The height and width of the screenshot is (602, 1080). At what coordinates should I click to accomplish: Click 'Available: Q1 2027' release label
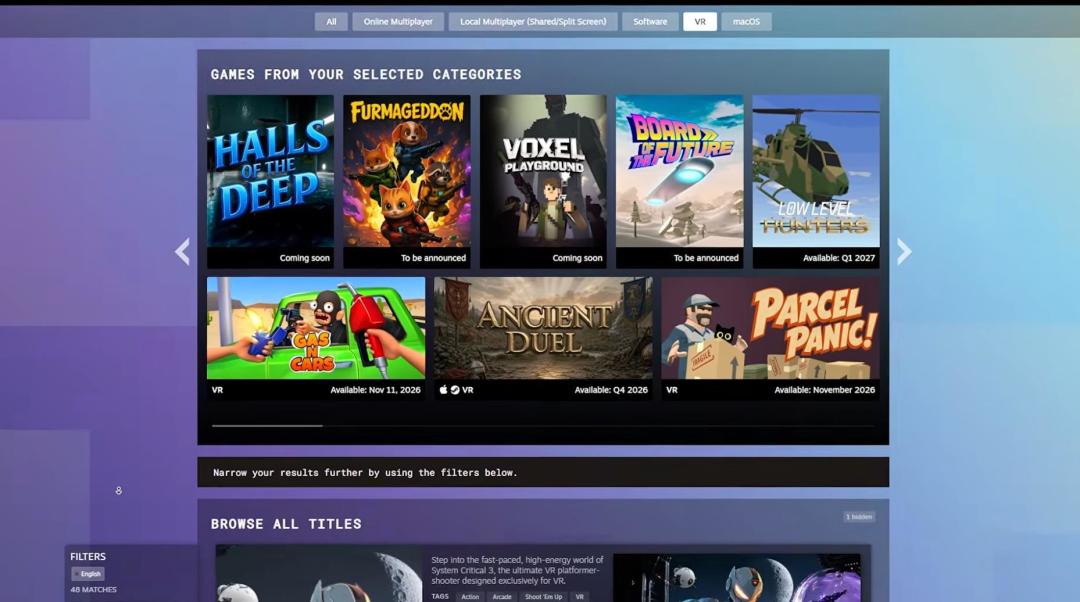[x=839, y=258]
